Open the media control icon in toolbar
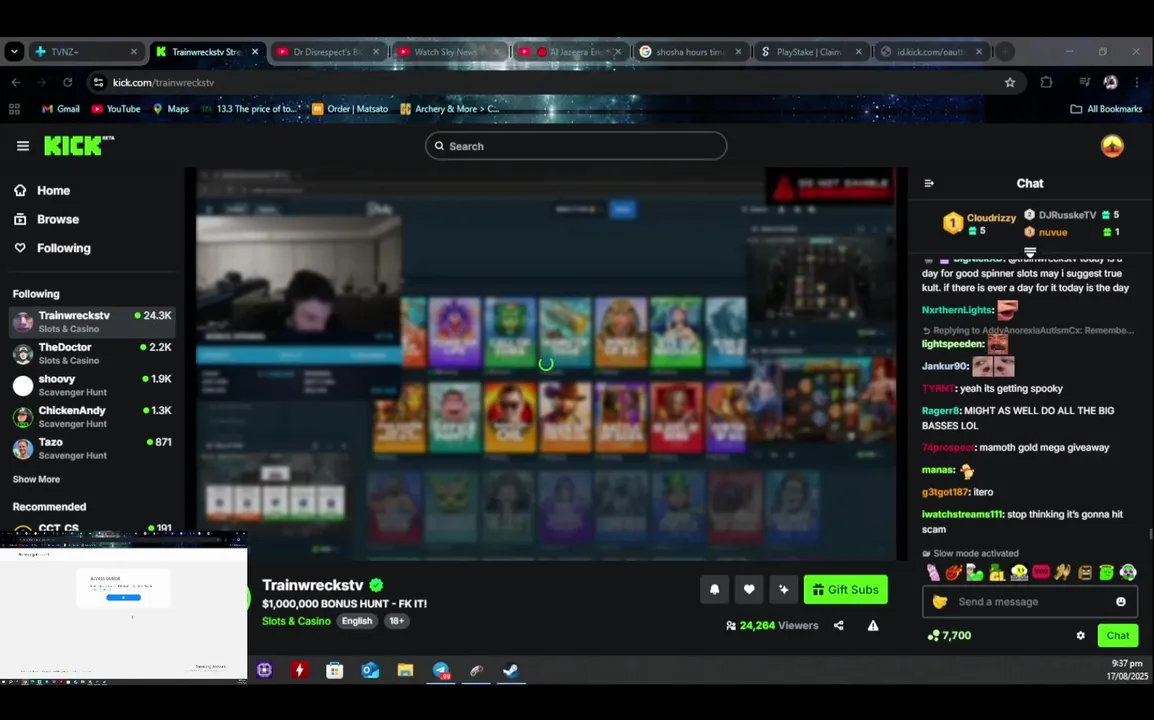 (x=1084, y=82)
